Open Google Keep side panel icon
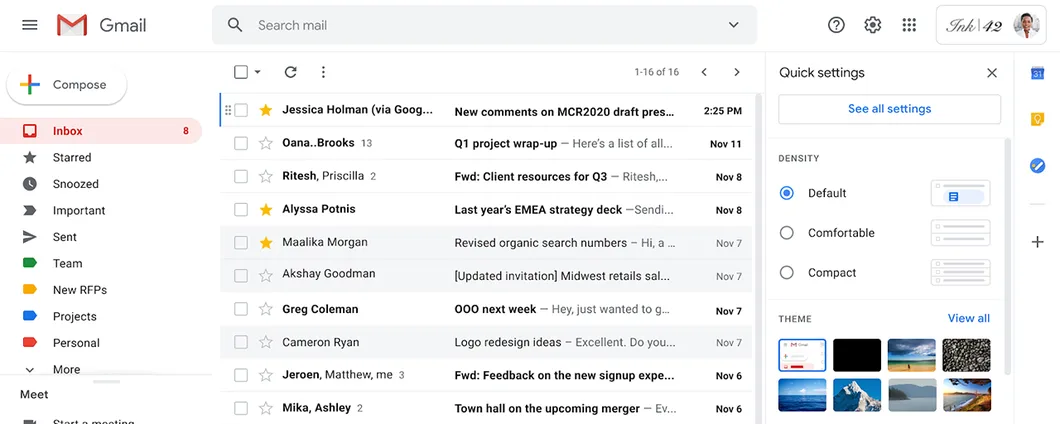Image resolution: width=1060 pixels, height=424 pixels. click(x=1038, y=119)
